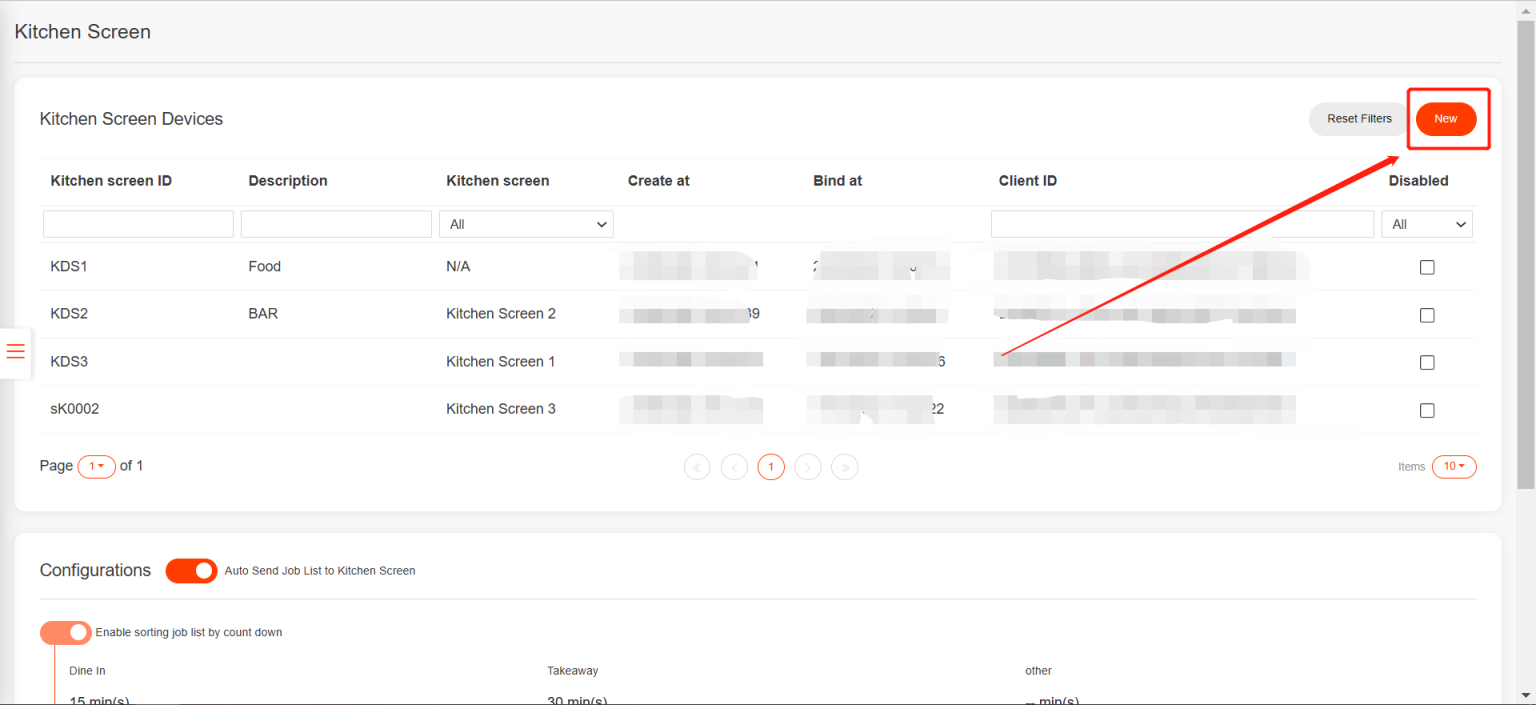Open the Disabled column filter dropdown
The height and width of the screenshot is (705, 1536).
point(1427,223)
